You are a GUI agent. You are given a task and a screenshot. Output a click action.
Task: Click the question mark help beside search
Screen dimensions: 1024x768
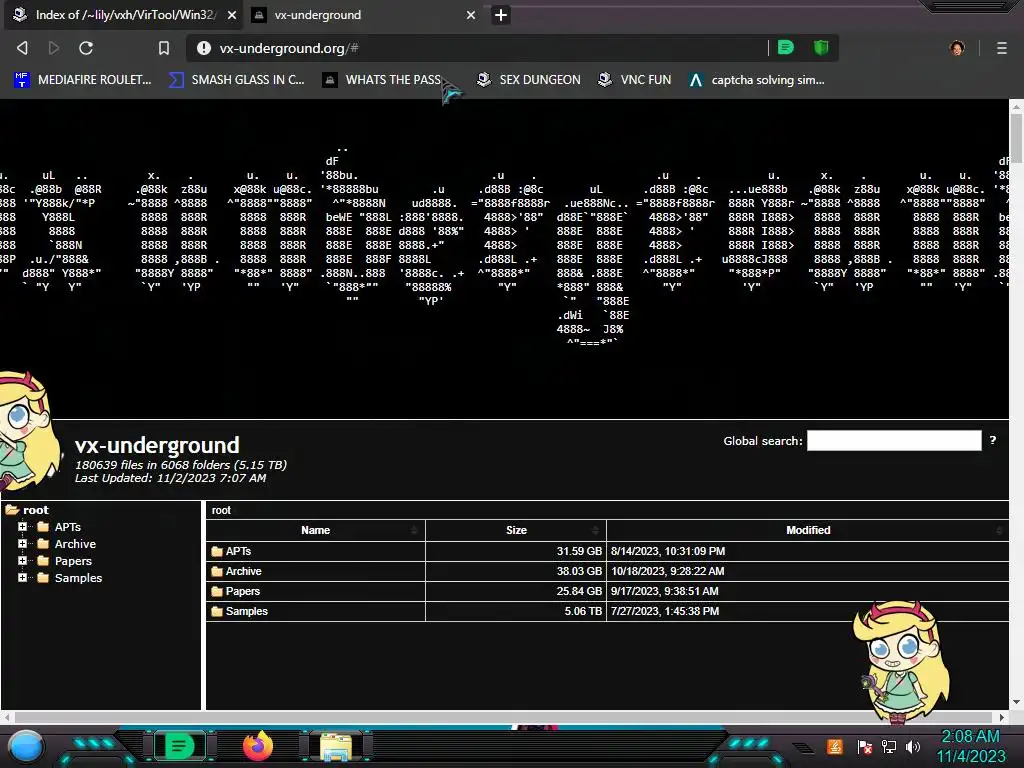pos(993,440)
